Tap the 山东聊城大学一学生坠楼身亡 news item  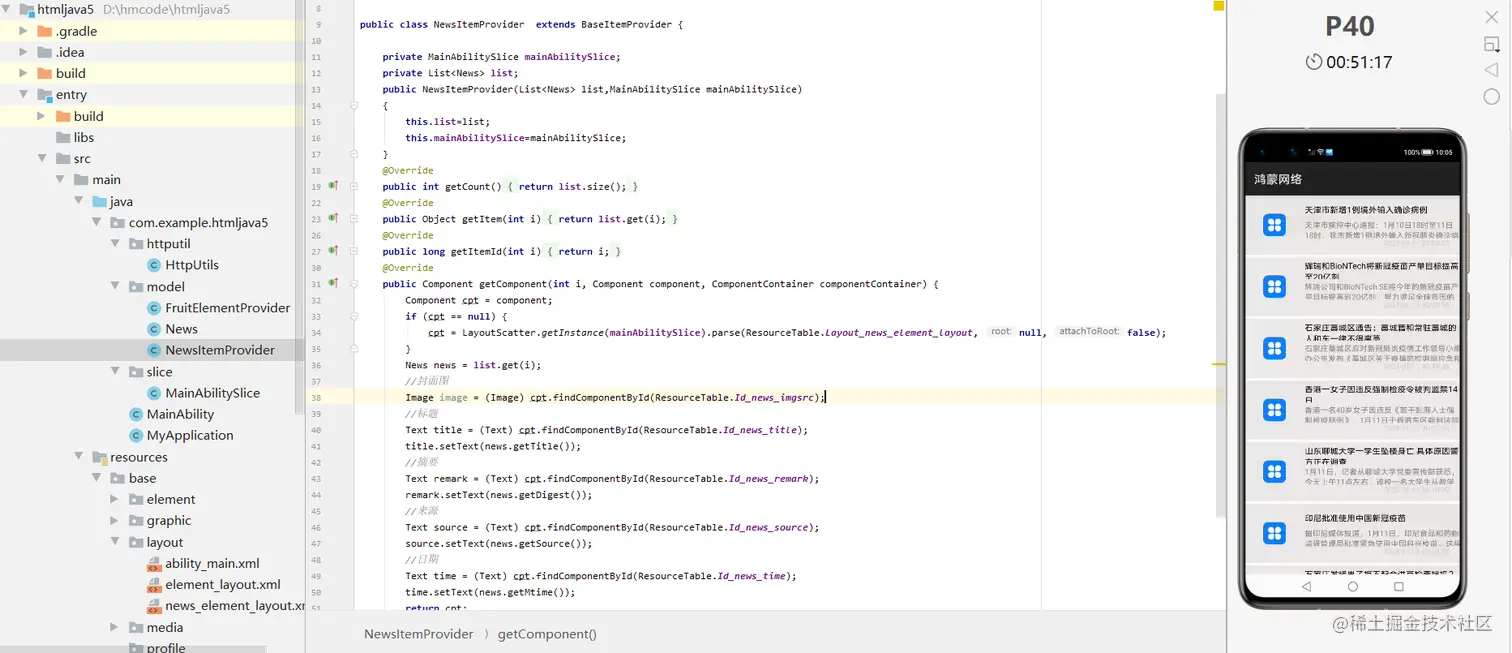click(x=1353, y=471)
